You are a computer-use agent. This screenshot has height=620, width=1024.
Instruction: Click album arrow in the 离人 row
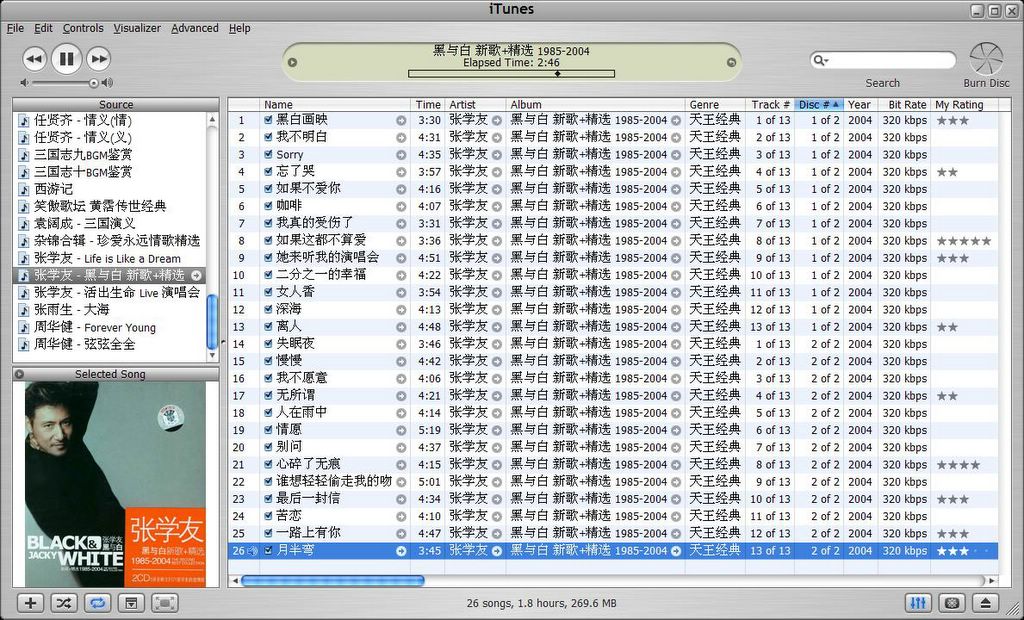pos(676,327)
